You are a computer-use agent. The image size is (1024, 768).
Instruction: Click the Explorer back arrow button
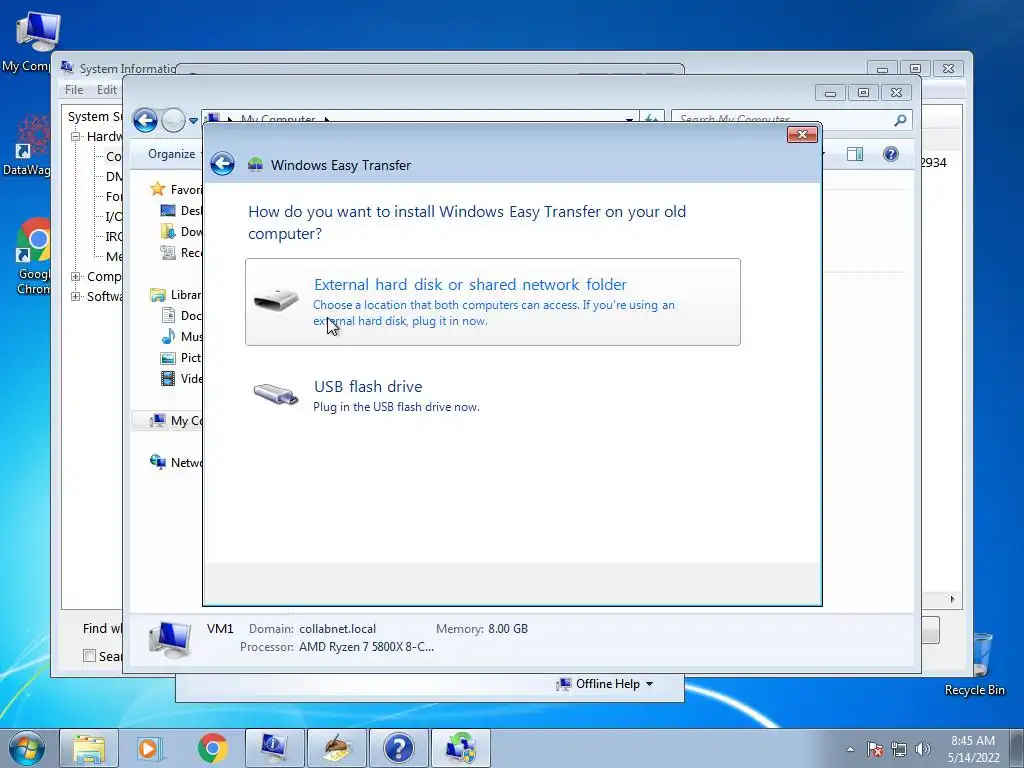coord(145,120)
